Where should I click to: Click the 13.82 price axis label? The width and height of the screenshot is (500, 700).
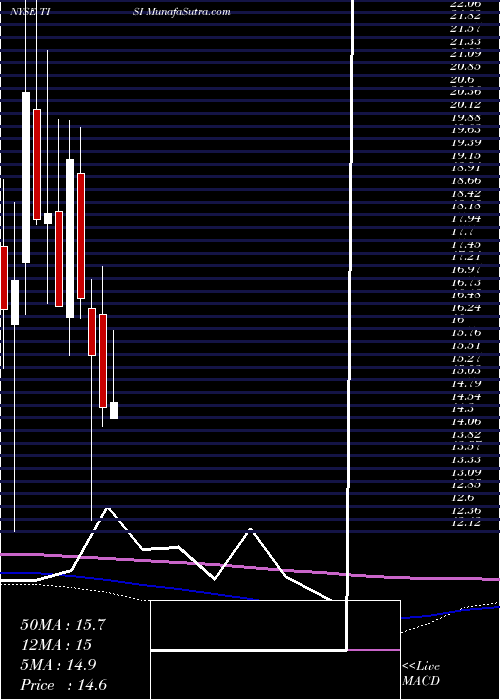(466, 434)
